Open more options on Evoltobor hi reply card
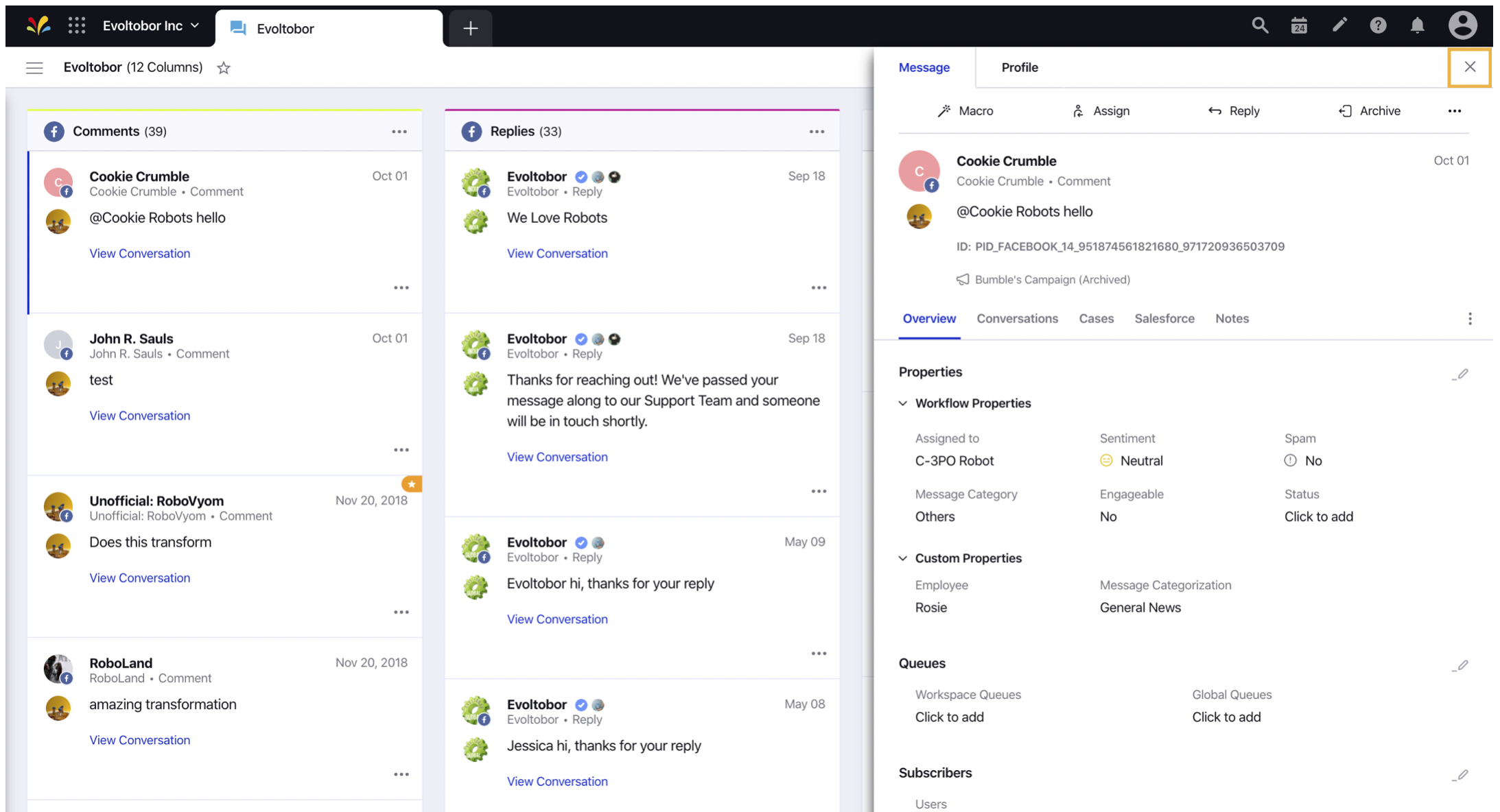 819,653
